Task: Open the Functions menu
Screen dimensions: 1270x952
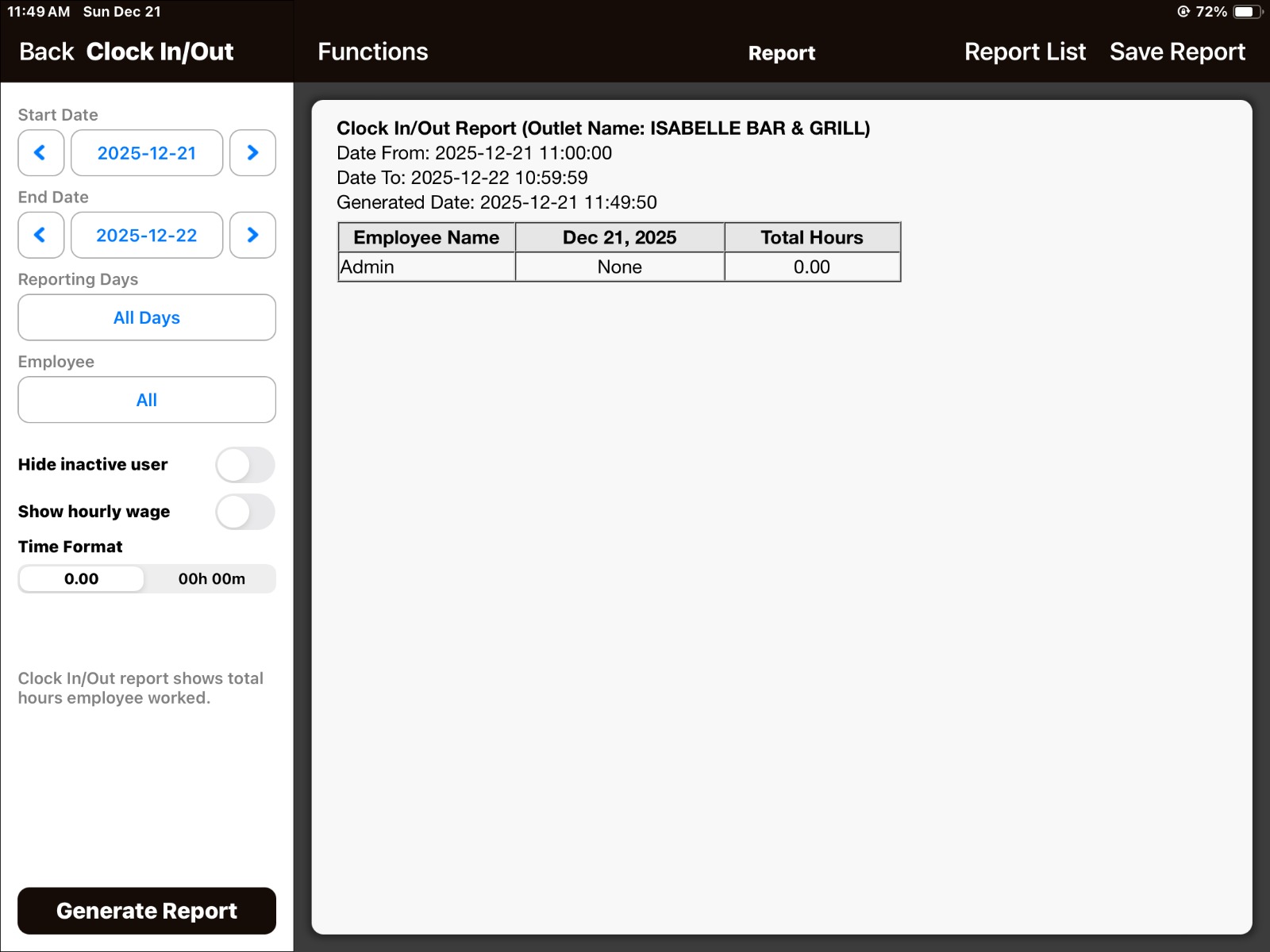Action: (372, 52)
